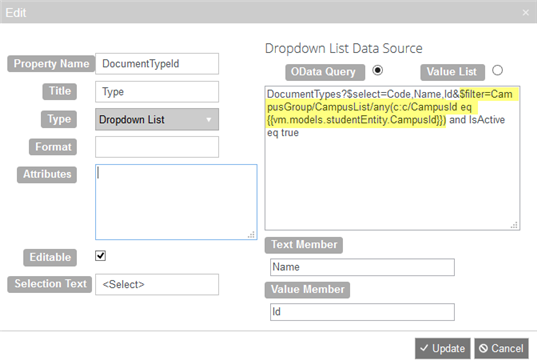Close the Edit dialog with X

click(525, 13)
